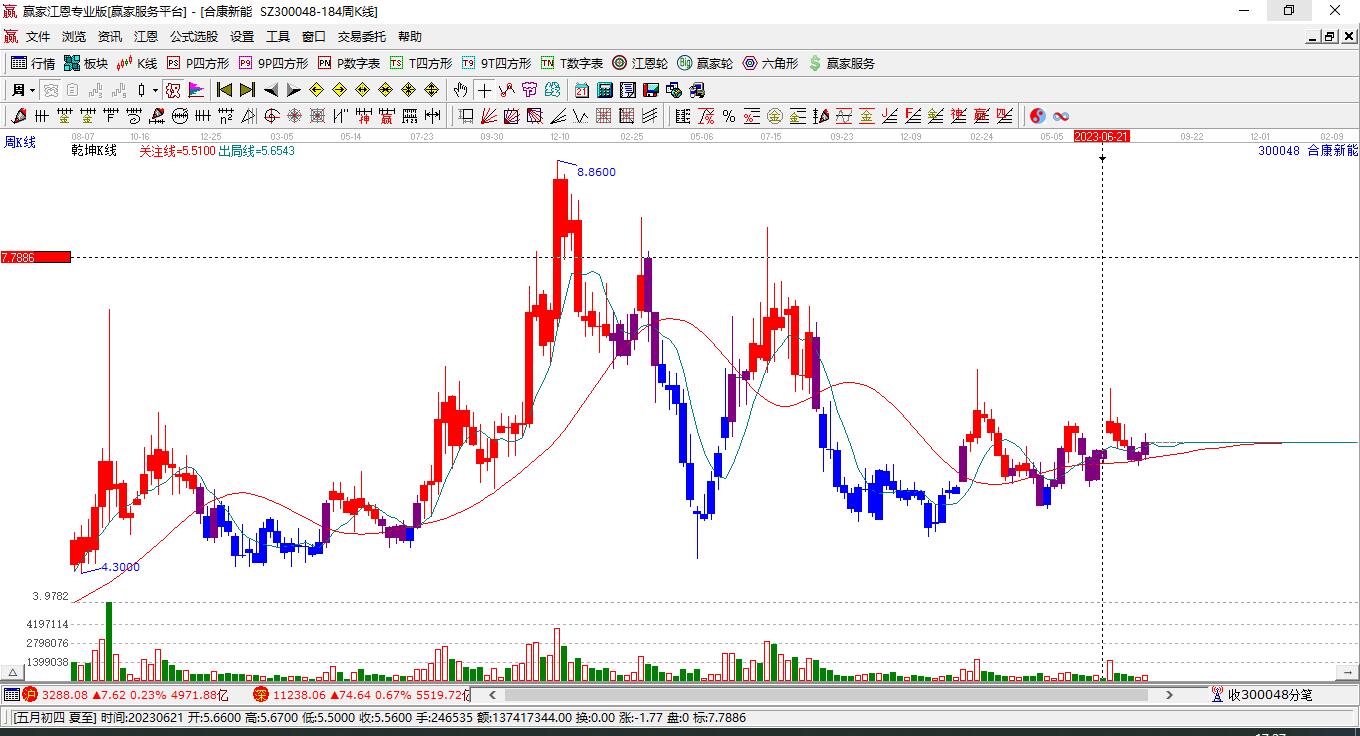Select the hand pan tool

click(461, 90)
